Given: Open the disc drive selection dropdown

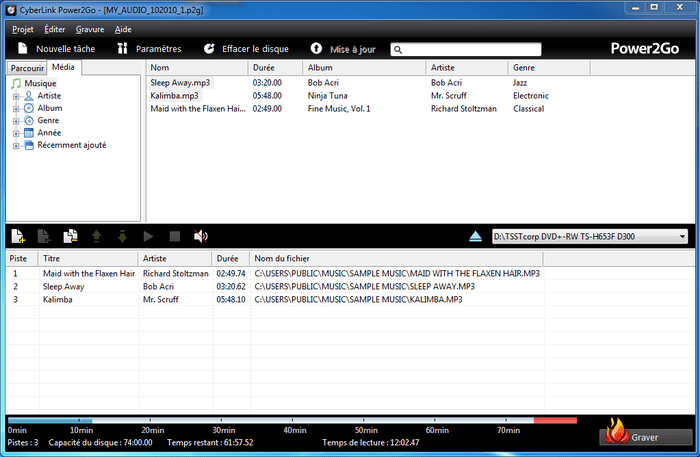Looking at the screenshot, I should pos(681,237).
